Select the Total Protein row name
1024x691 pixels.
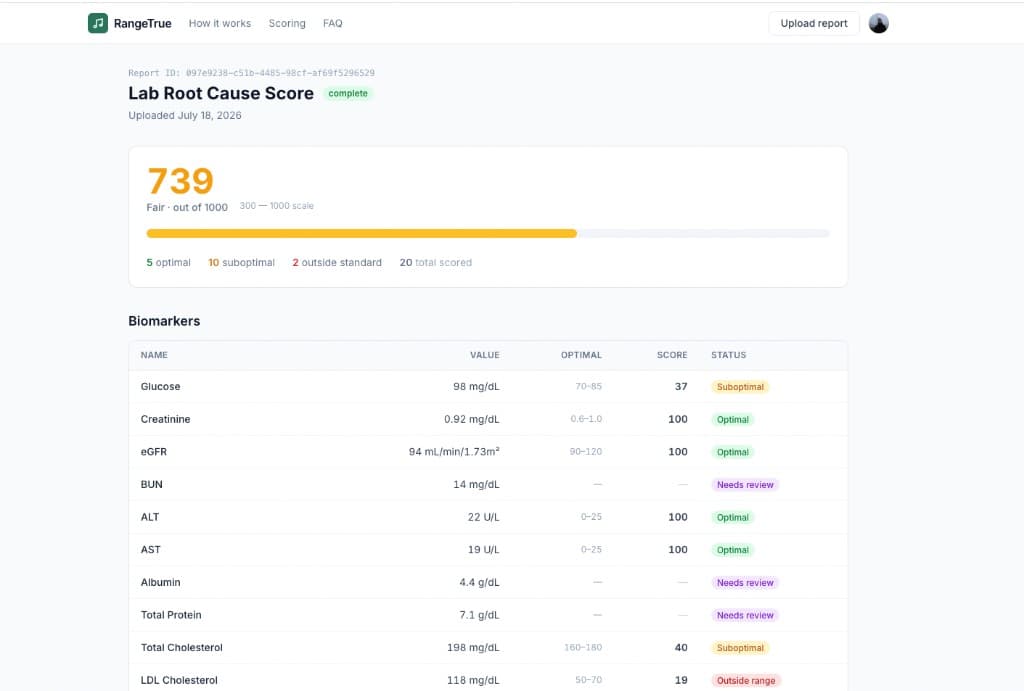(x=171, y=615)
